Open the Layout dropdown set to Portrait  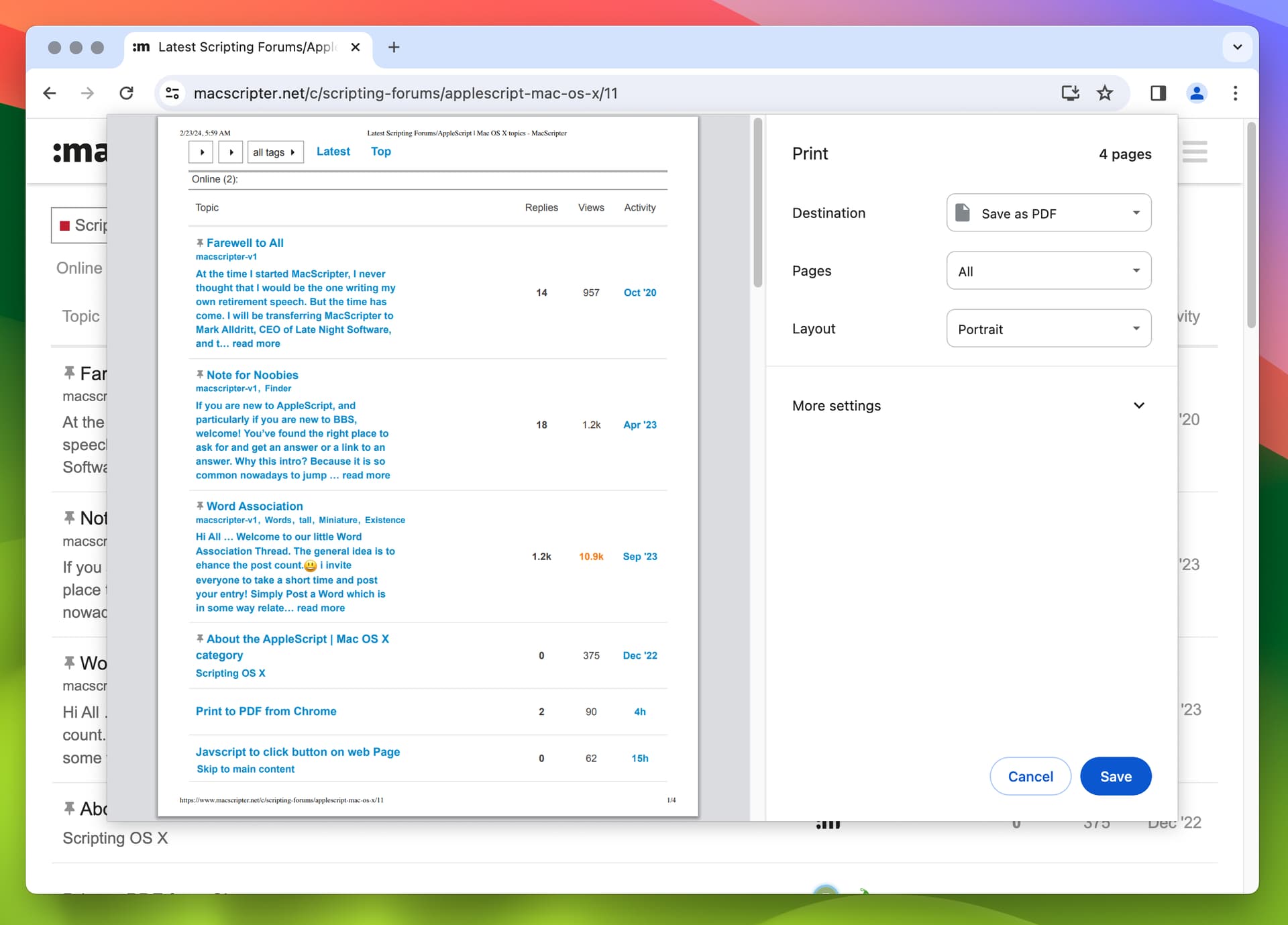1049,329
